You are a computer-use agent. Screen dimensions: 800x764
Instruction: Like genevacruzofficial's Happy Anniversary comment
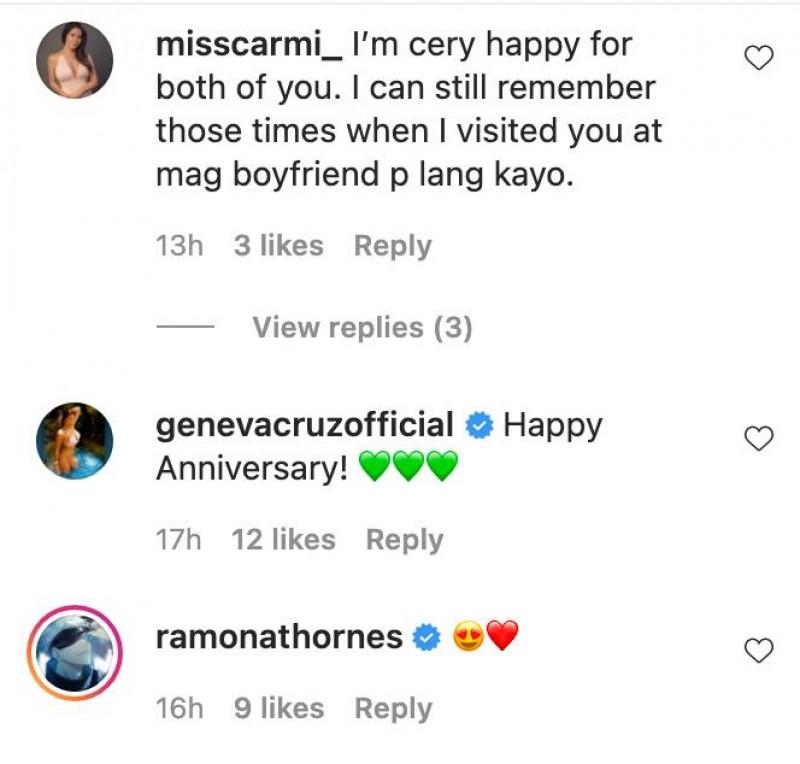(x=760, y=438)
